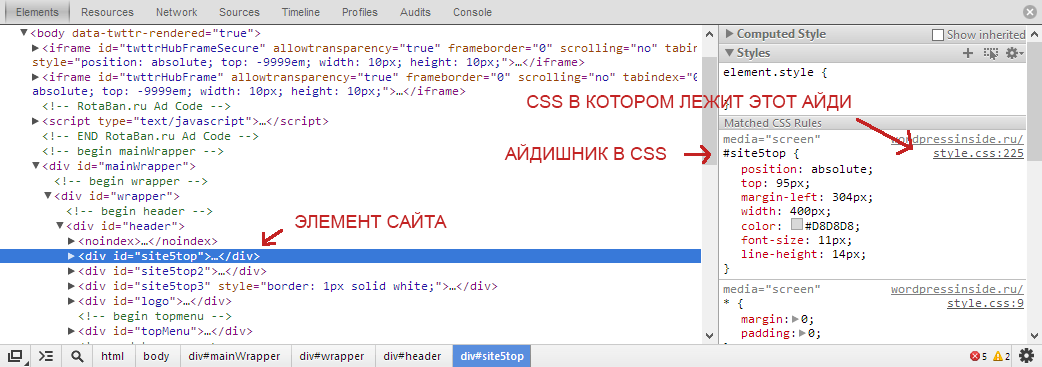Switch to the Network tab
Viewport: 1042px width, 367px height.
177,12
